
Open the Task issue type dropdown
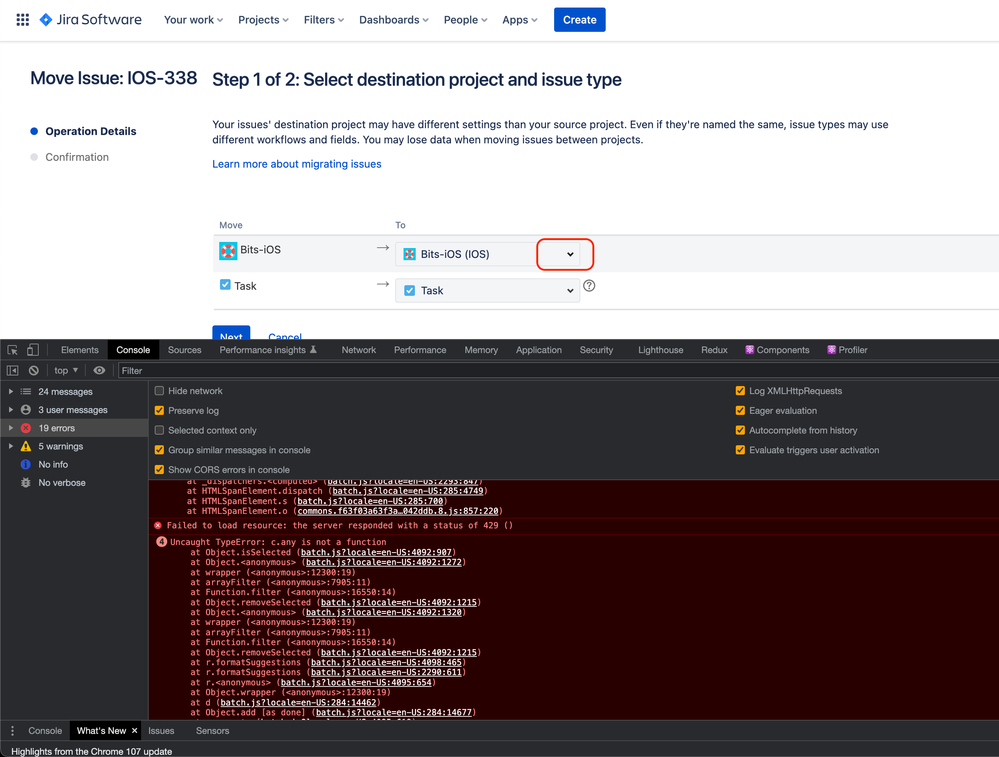[487, 291]
